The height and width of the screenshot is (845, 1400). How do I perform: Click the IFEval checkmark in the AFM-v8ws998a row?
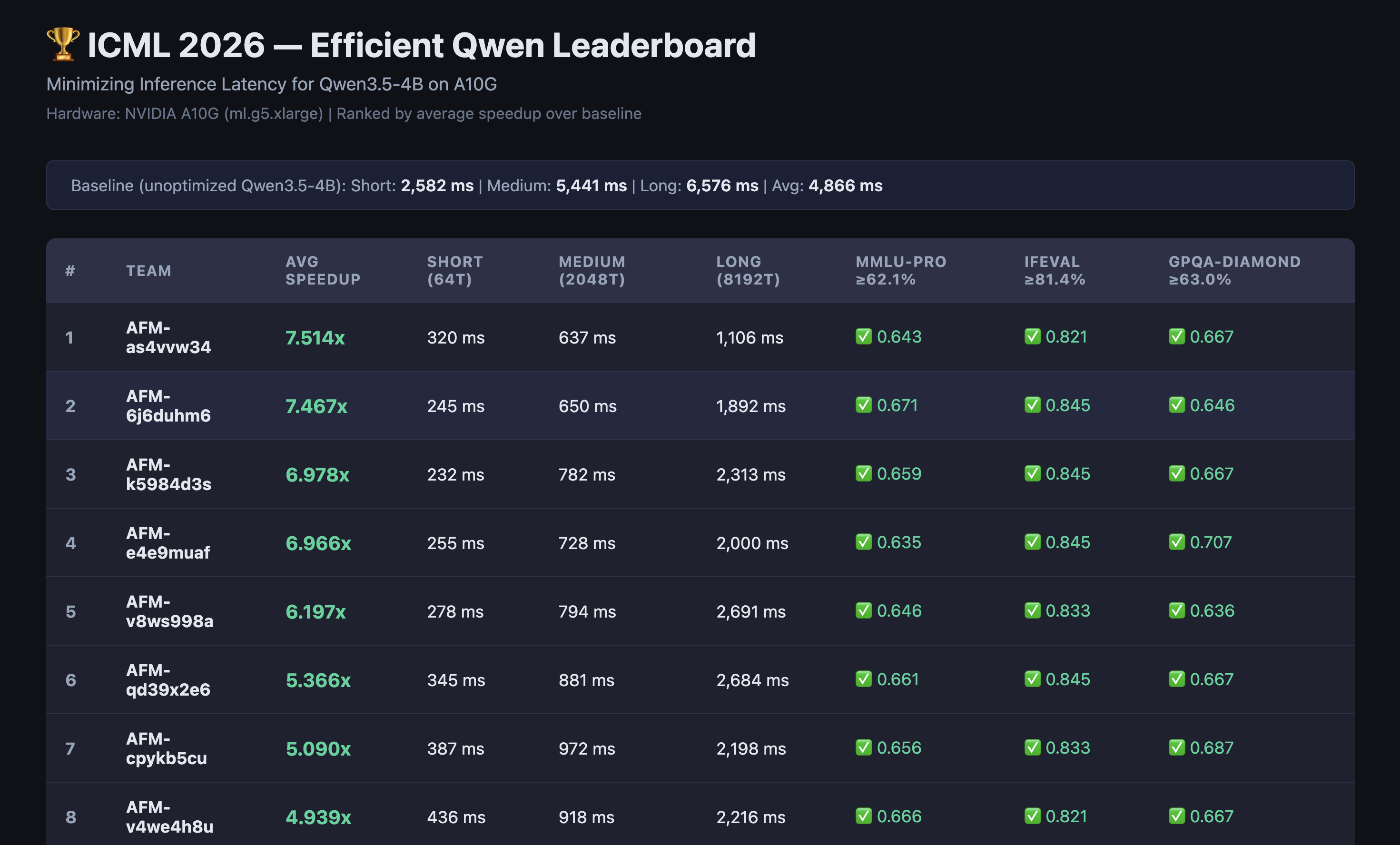(x=1032, y=610)
